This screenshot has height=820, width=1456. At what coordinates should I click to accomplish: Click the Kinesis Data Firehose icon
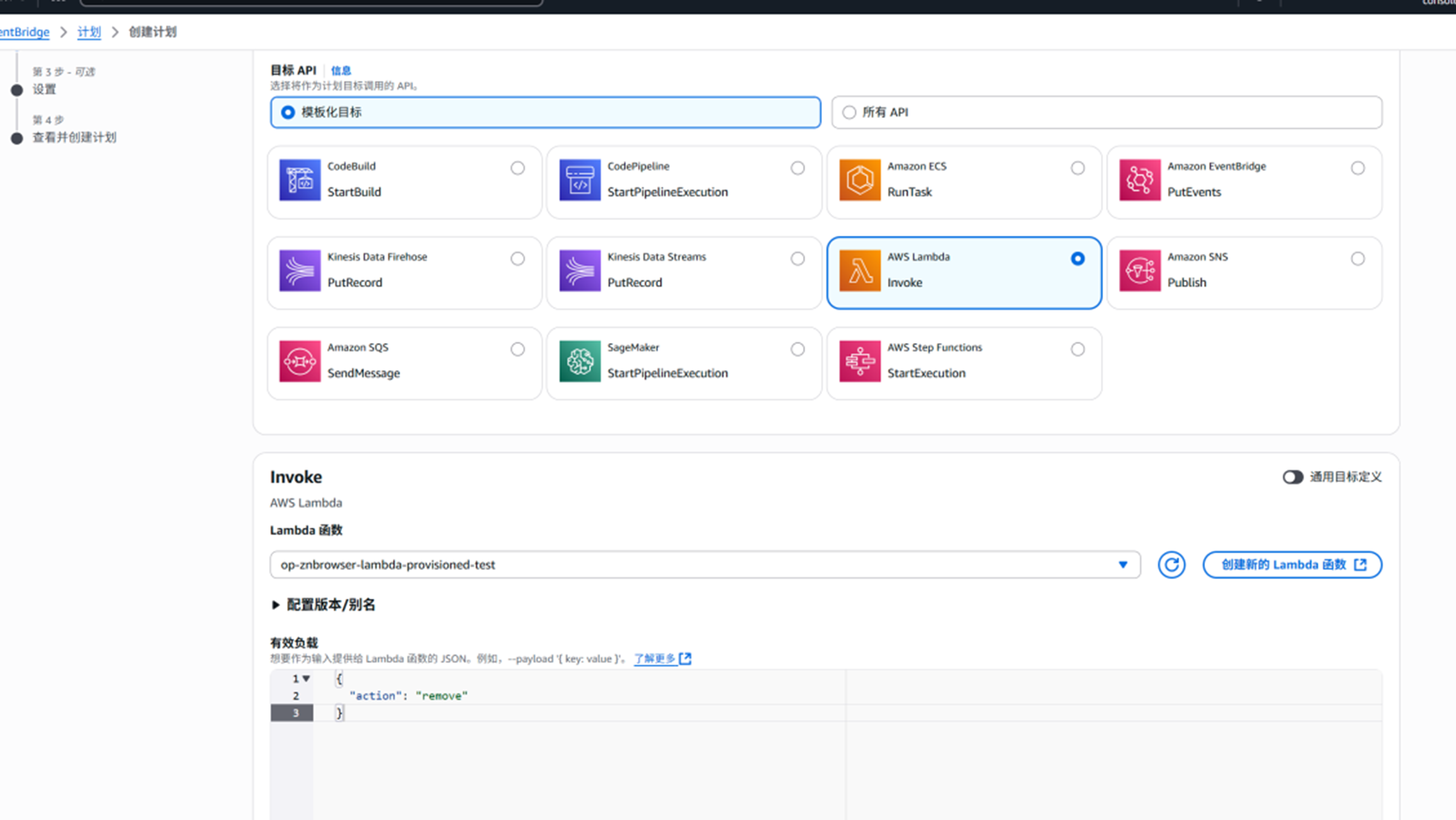coord(300,270)
